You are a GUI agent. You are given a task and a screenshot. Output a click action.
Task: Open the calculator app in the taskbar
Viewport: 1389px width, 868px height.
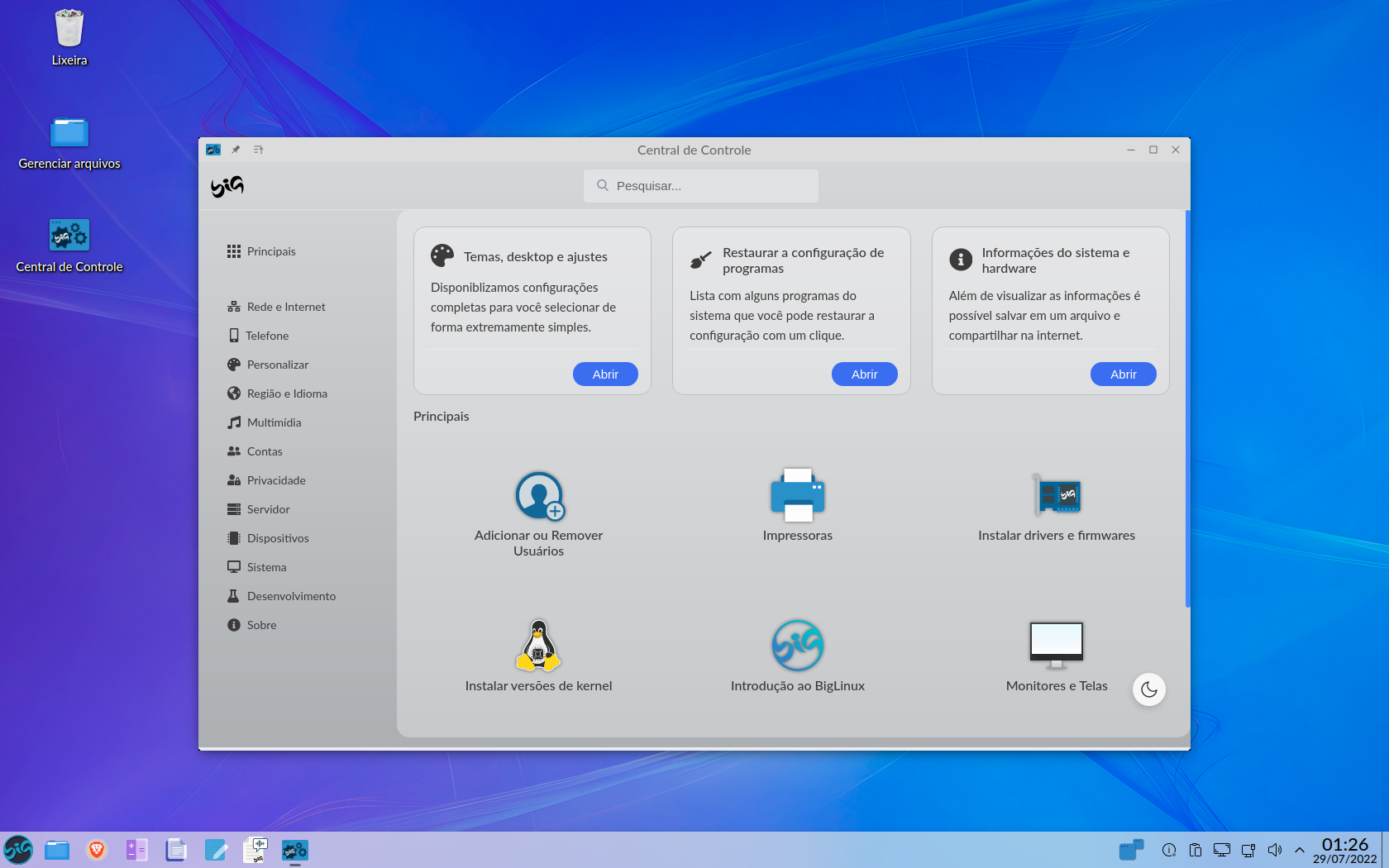coord(136,850)
